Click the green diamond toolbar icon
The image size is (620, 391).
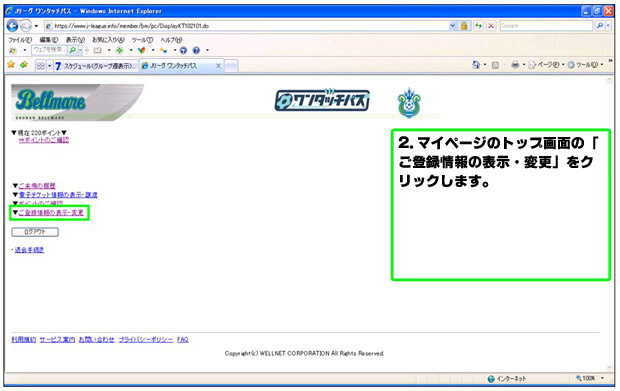click(119, 50)
